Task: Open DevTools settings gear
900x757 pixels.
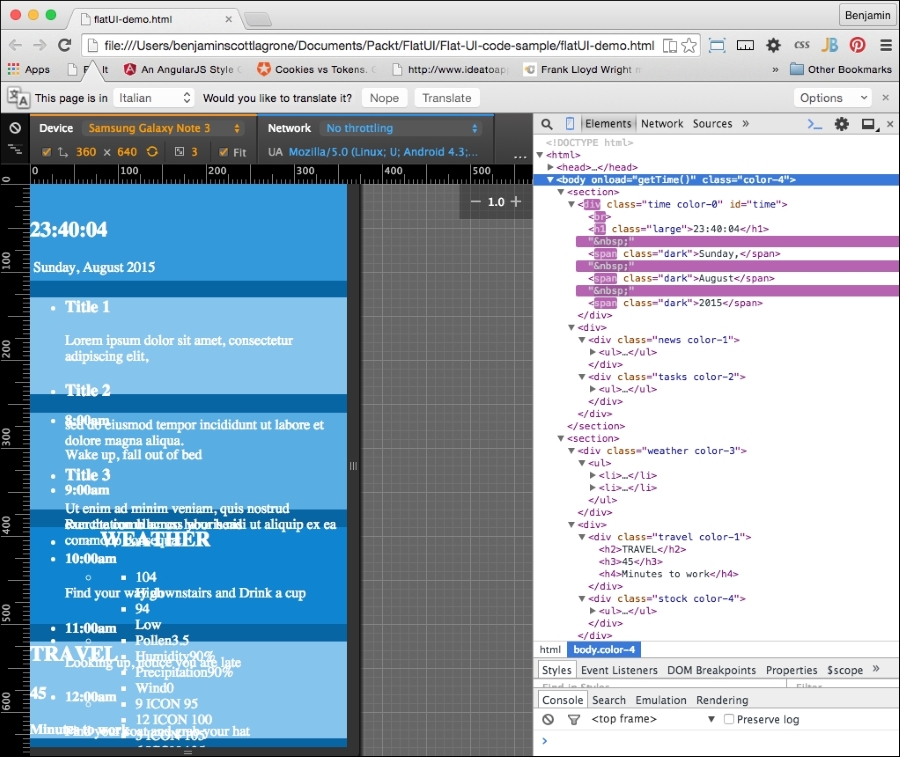Action: coord(841,124)
